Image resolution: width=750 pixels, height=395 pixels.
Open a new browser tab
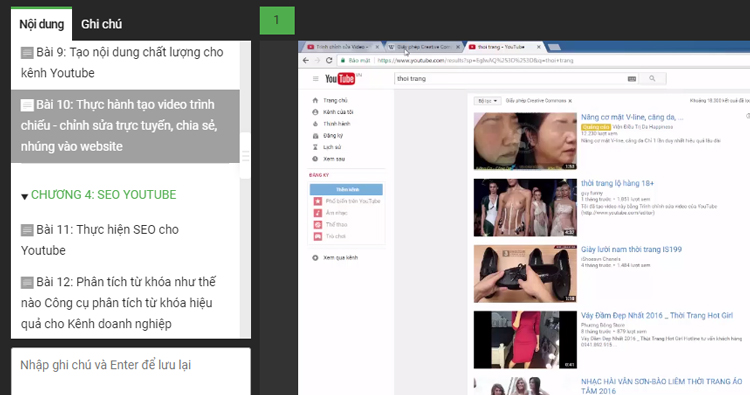[x=554, y=47]
